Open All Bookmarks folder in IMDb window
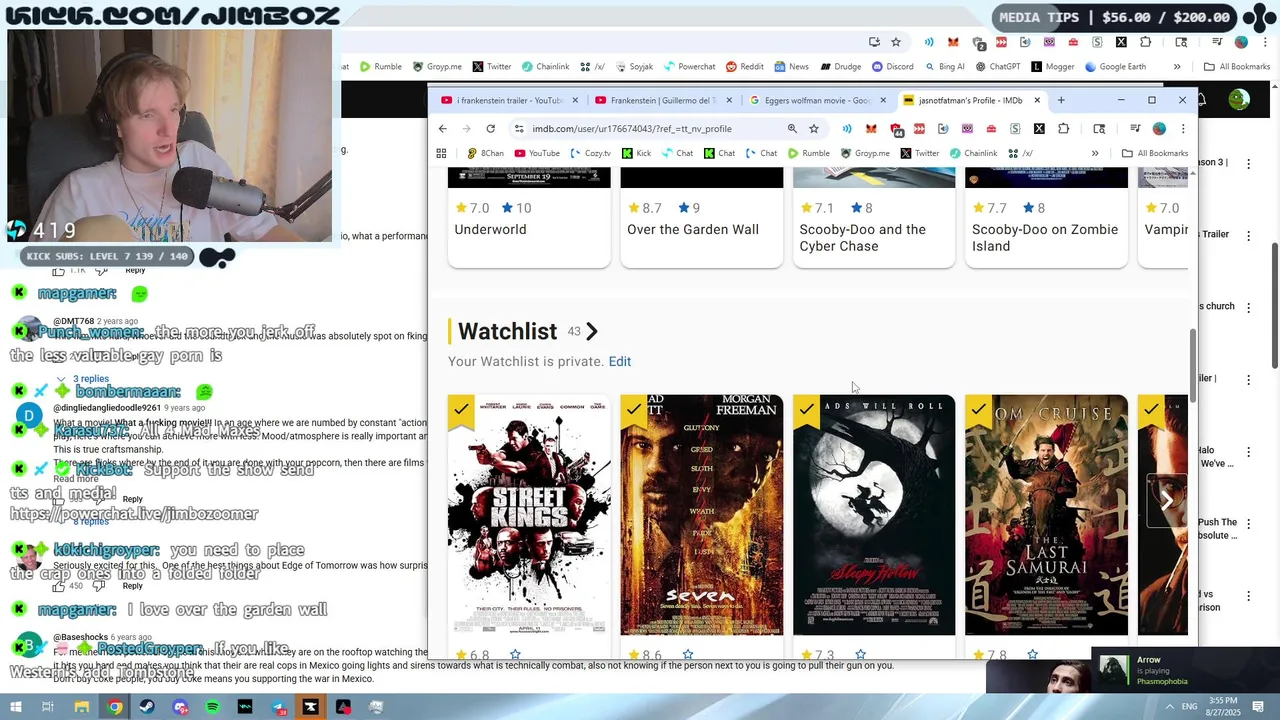This screenshot has height=720, width=1280. coord(1155,153)
